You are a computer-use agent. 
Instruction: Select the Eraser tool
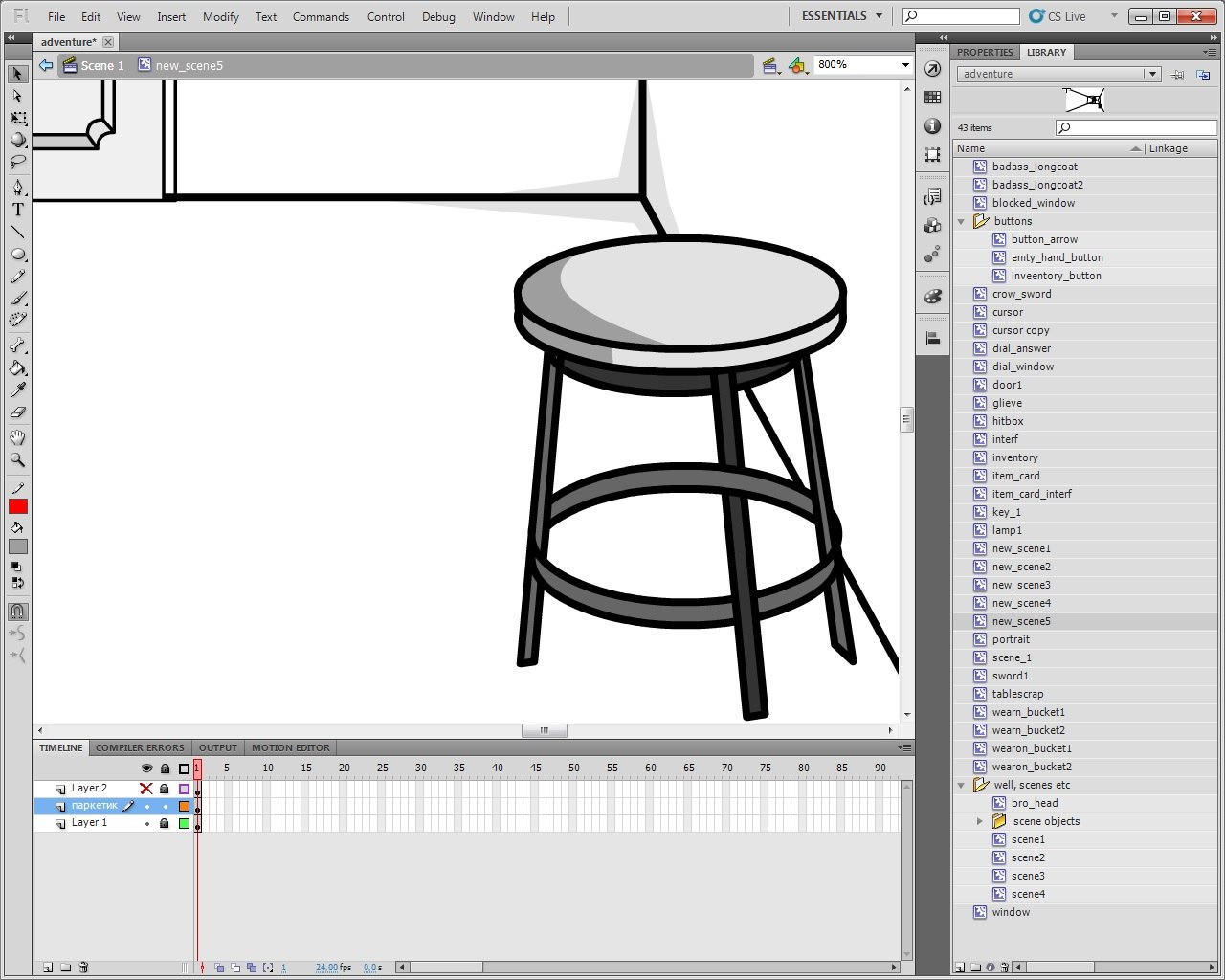pyautogui.click(x=17, y=412)
